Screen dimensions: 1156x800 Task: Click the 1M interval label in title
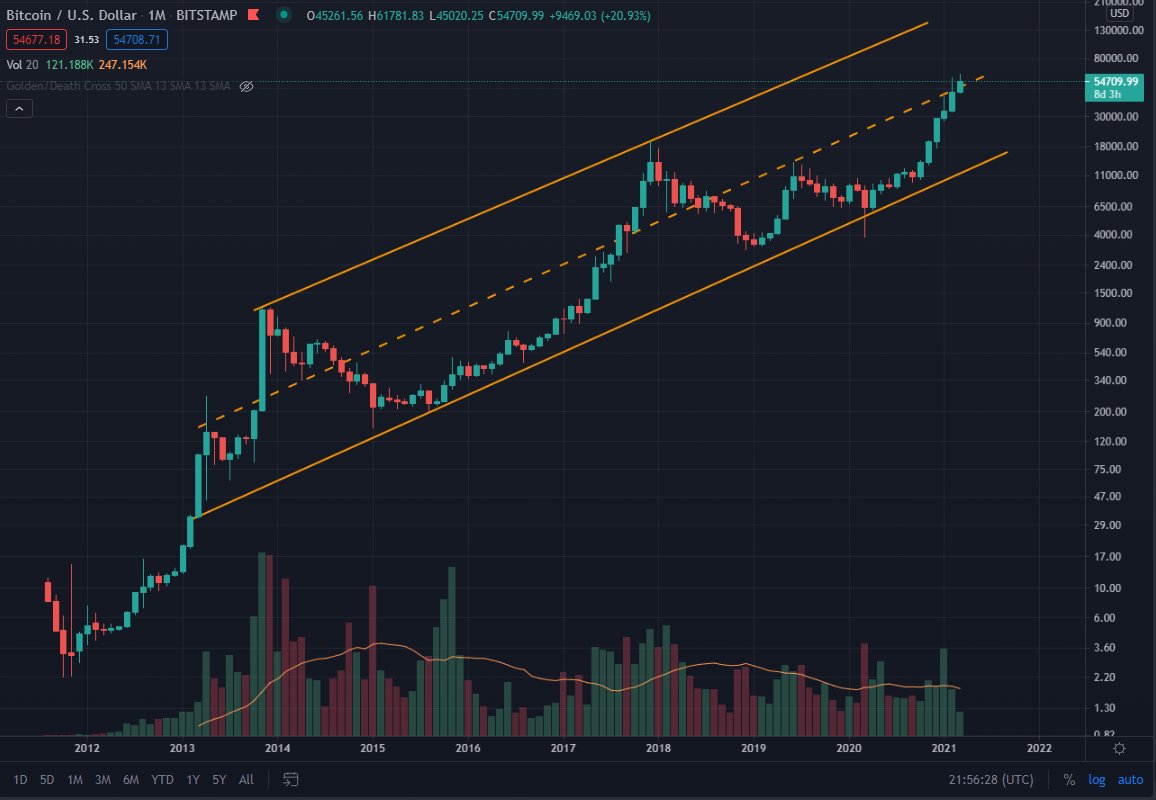click(x=156, y=15)
